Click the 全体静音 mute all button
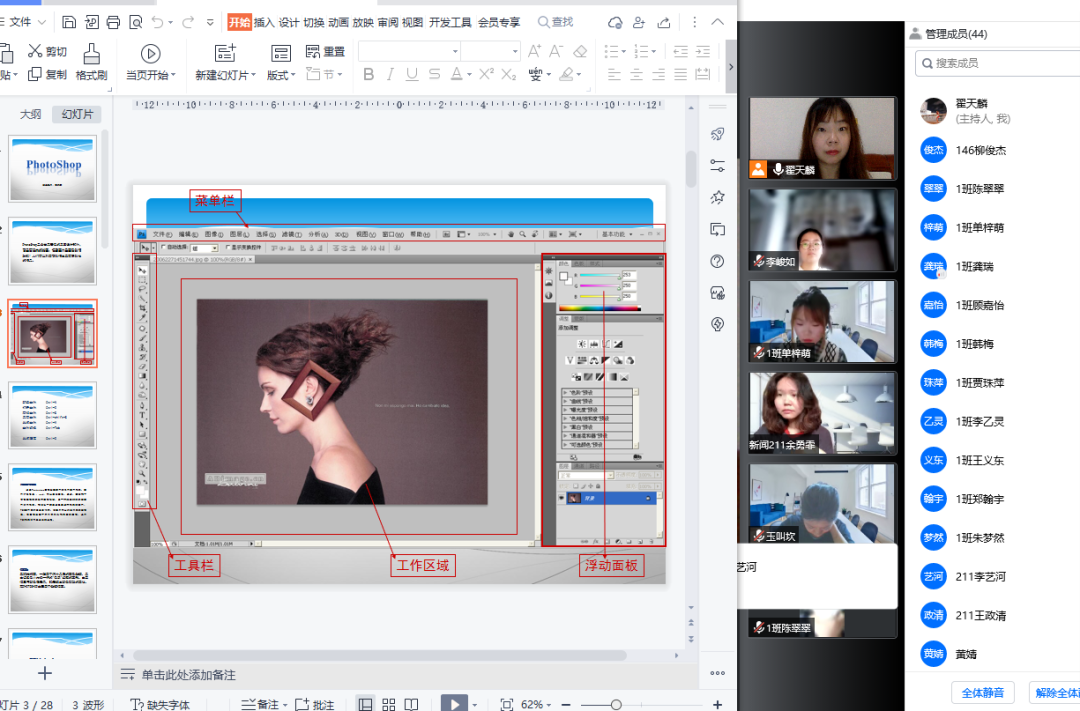1080x711 pixels. tap(983, 693)
